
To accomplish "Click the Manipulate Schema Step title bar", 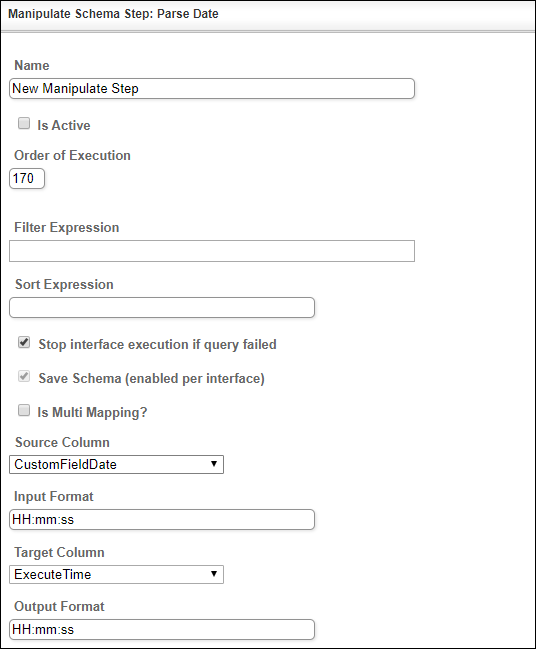I will tap(268, 14).
